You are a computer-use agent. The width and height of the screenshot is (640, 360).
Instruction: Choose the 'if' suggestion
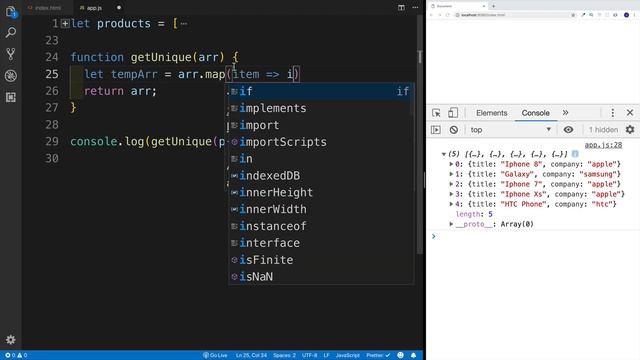321,91
